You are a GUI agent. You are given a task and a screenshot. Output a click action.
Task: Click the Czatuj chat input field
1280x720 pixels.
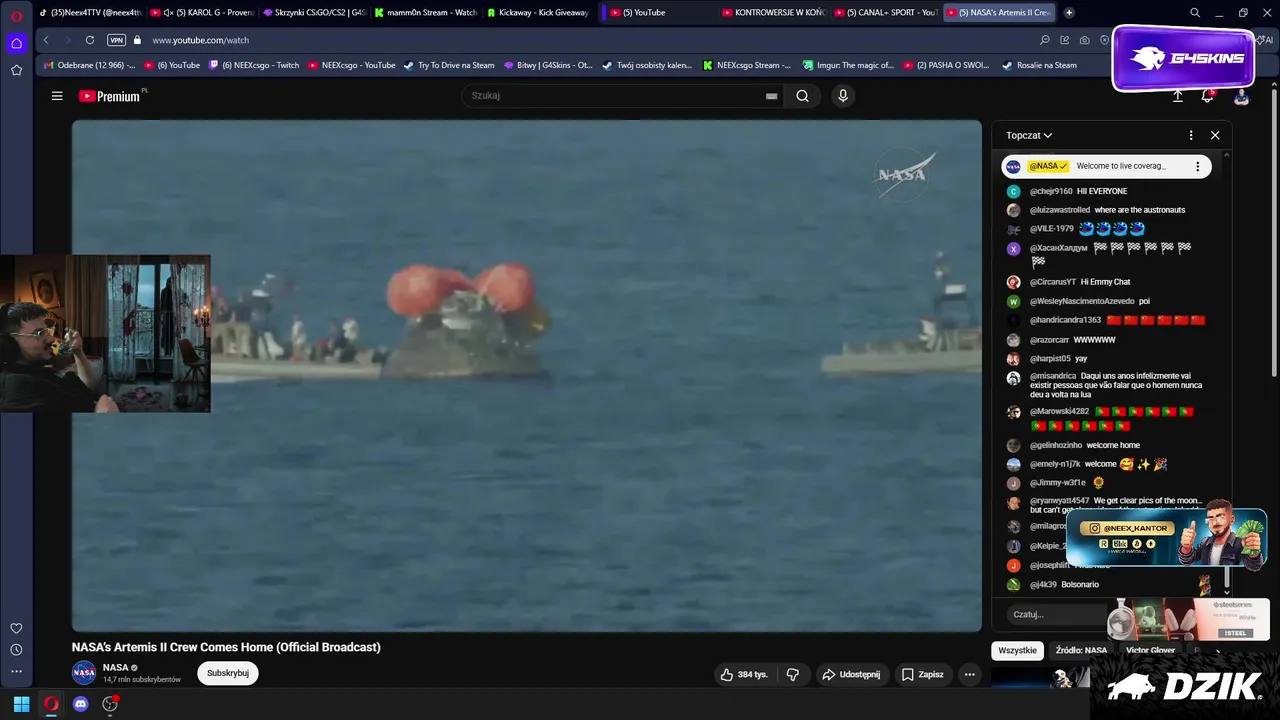coord(1055,614)
